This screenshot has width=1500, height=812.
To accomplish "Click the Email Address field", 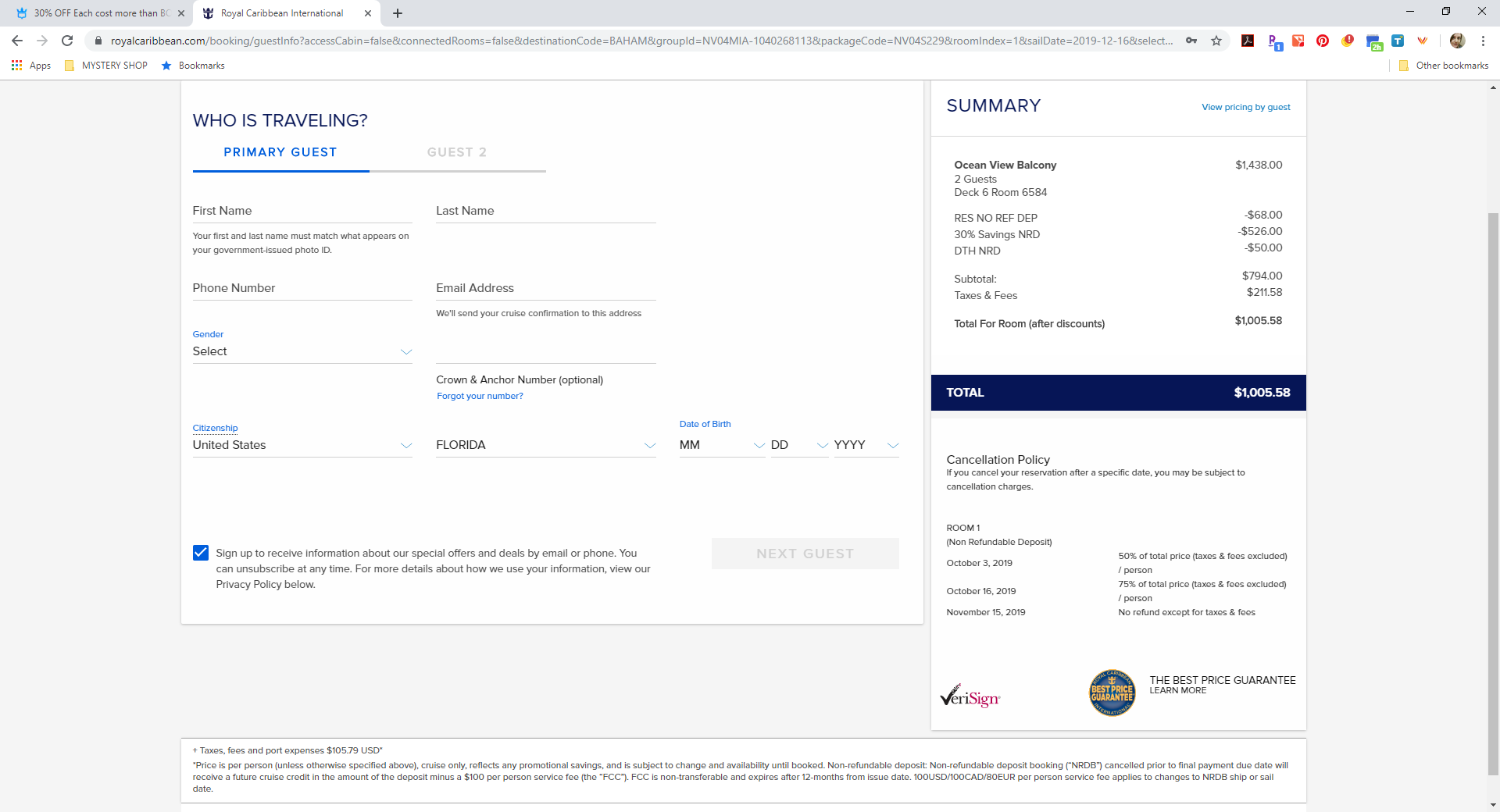I will [x=546, y=288].
